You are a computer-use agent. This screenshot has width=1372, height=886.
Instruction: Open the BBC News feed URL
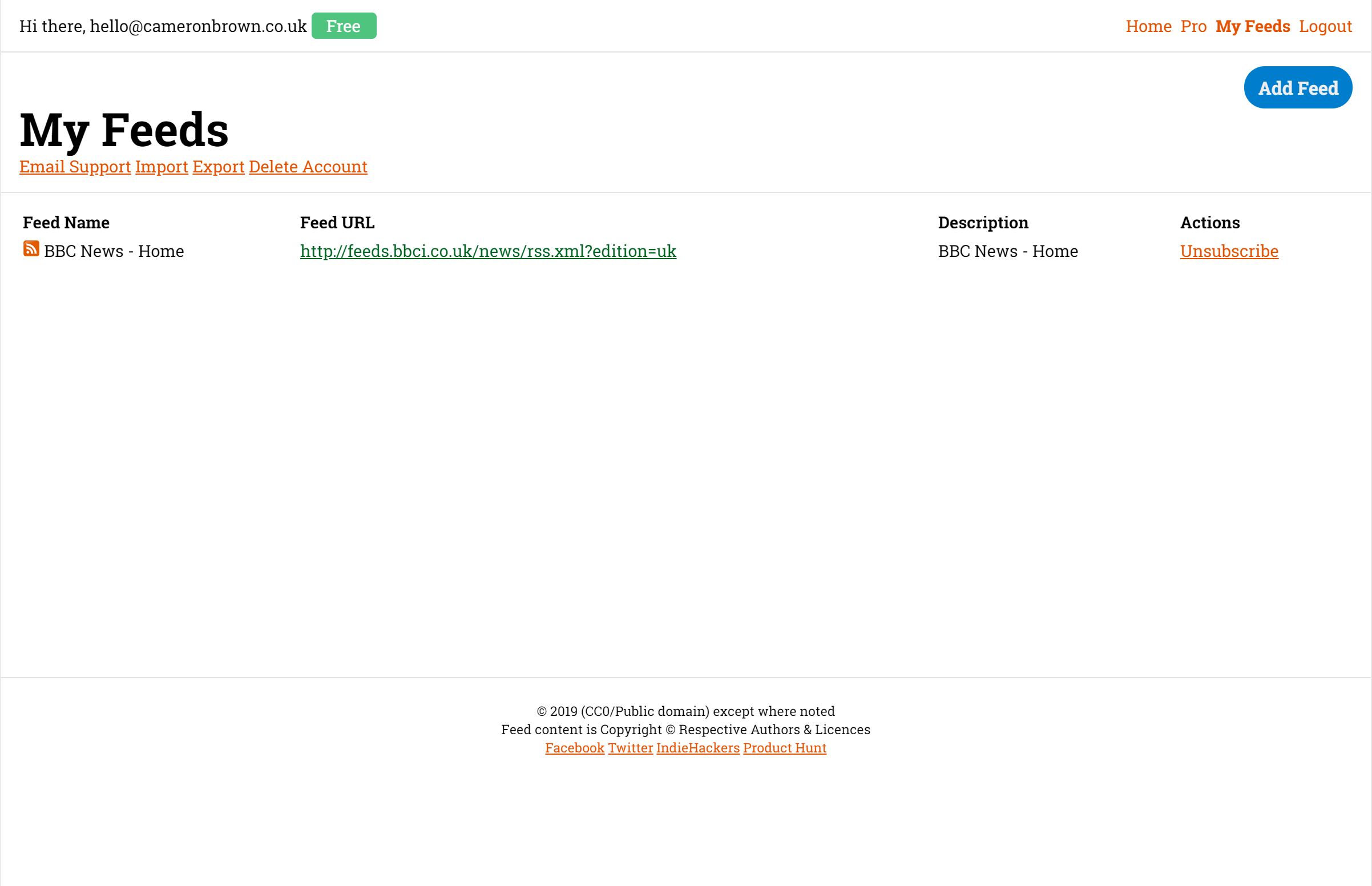pos(487,251)
